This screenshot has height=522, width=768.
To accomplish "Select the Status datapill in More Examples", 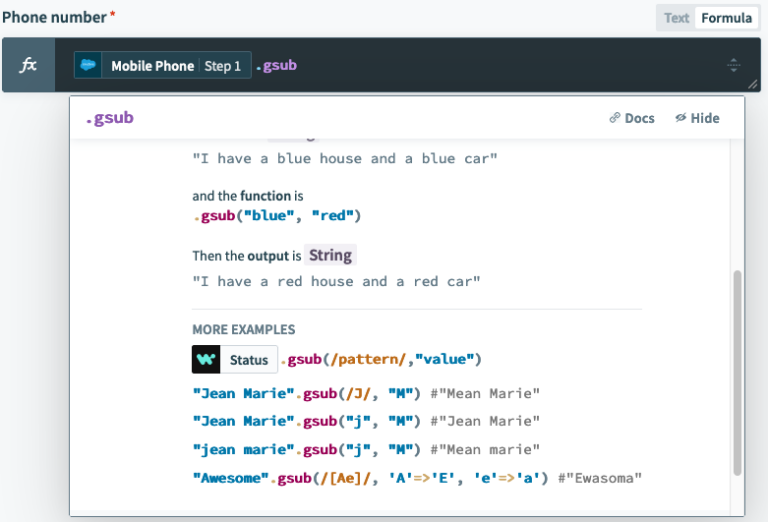I will [x=248, y=360].
